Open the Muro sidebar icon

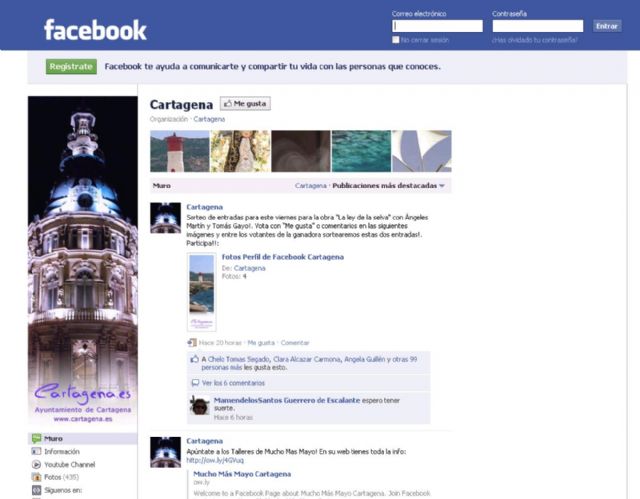36,438
